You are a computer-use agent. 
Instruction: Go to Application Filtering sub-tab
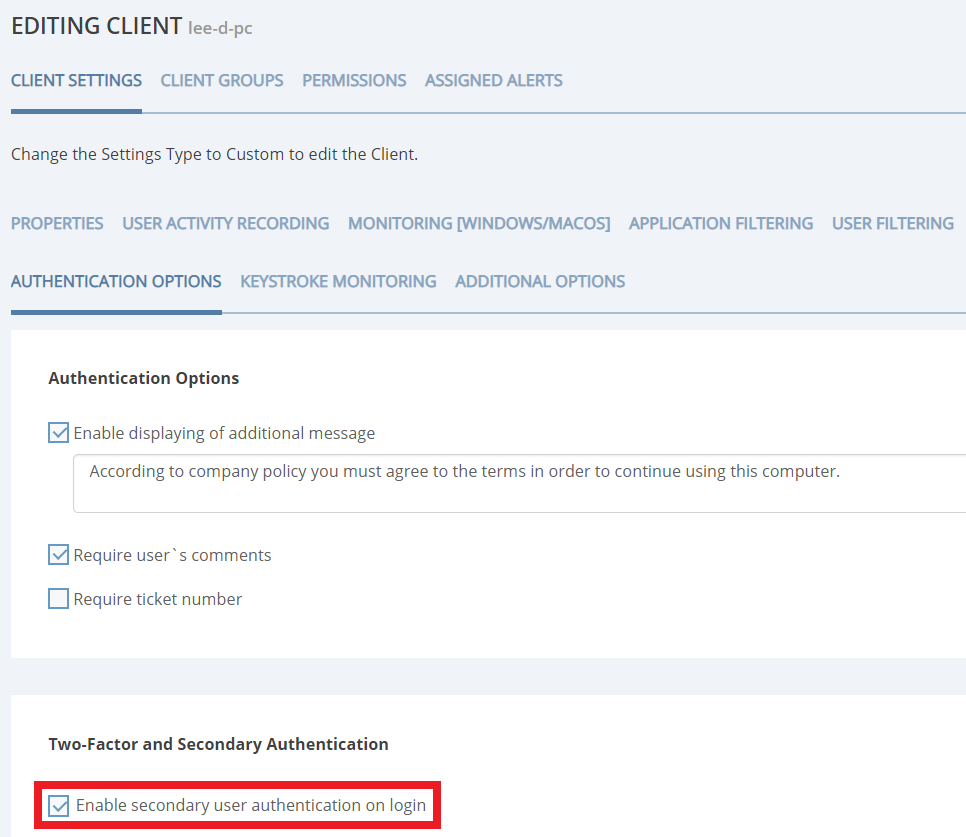pyautogui.click(x=720, y=223)
